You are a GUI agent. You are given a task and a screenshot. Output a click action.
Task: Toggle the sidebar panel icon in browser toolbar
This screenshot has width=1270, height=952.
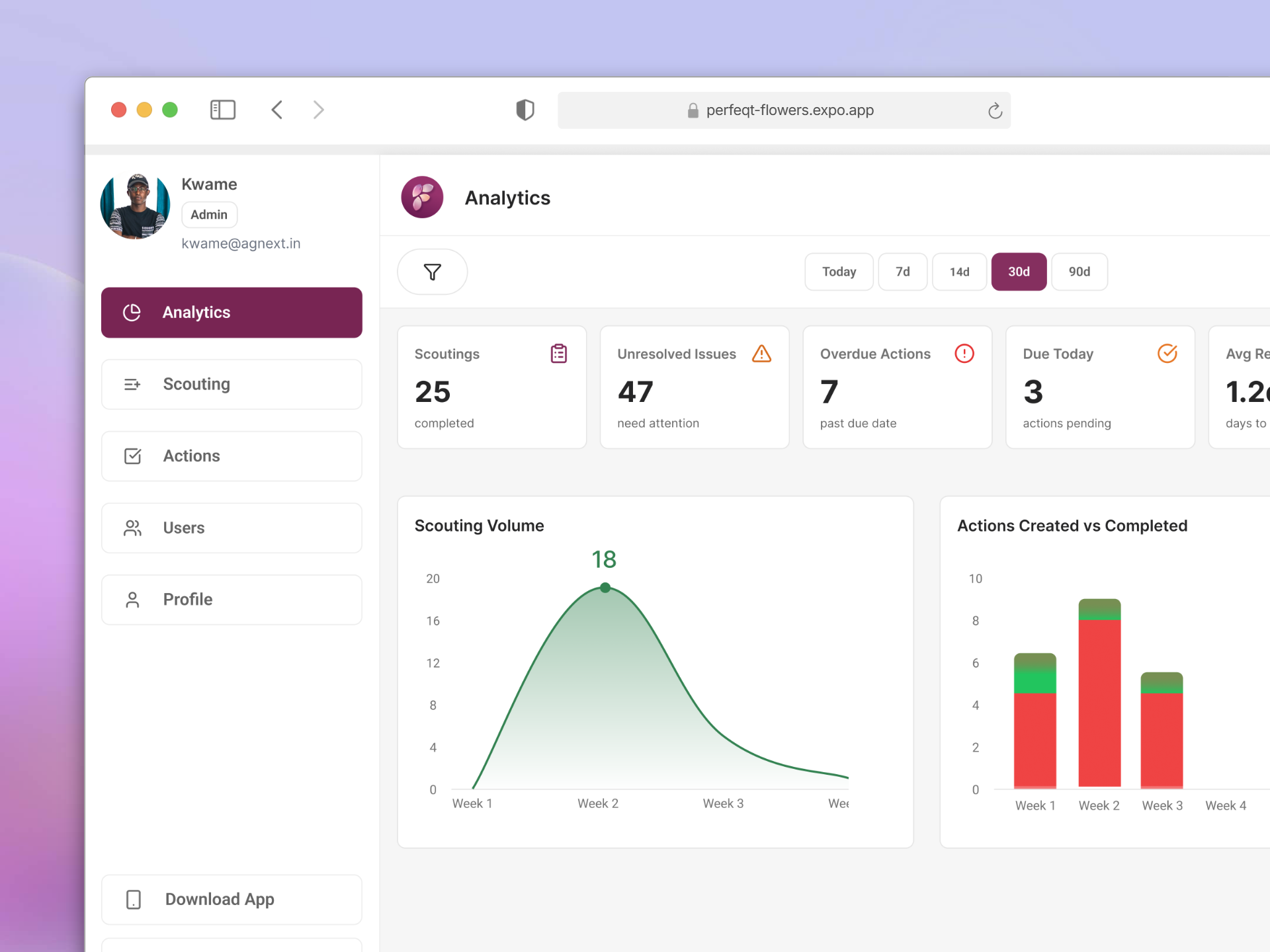click(223, 110)
